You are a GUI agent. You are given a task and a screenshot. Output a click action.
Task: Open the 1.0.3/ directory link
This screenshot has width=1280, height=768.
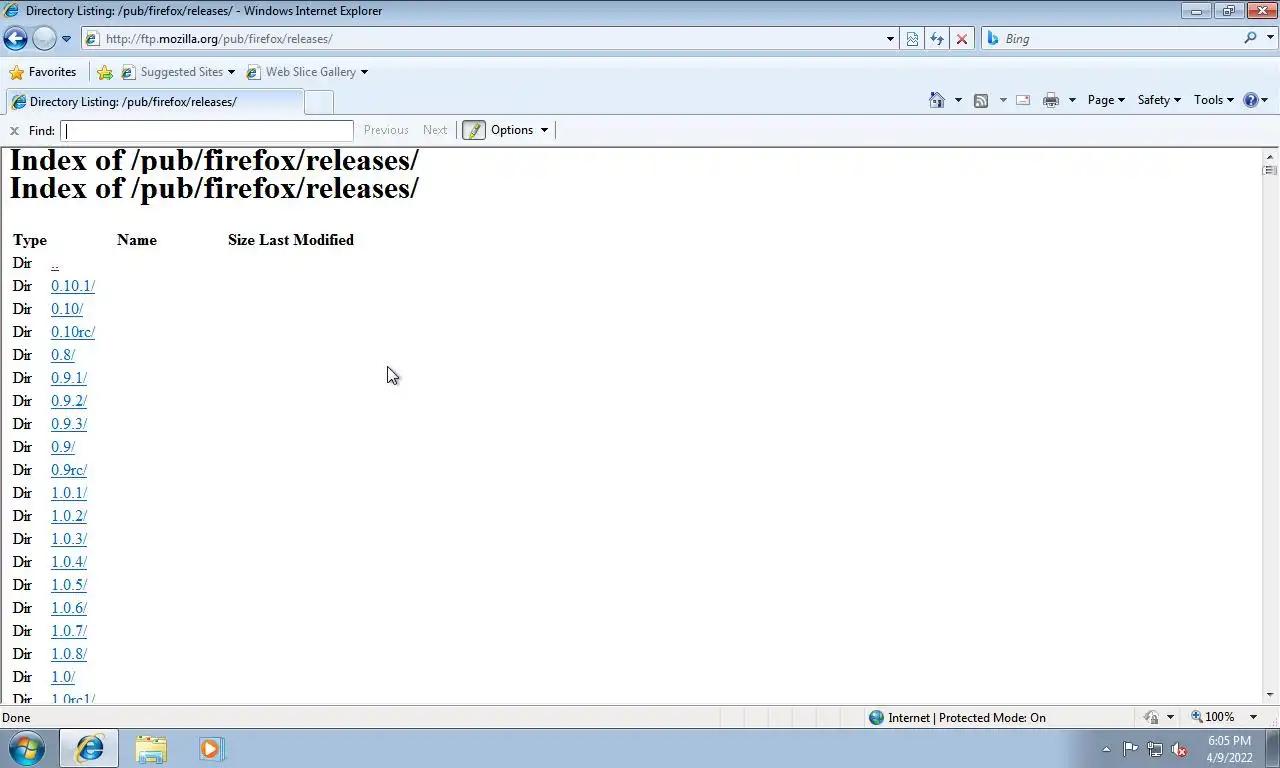pos(69,539)
